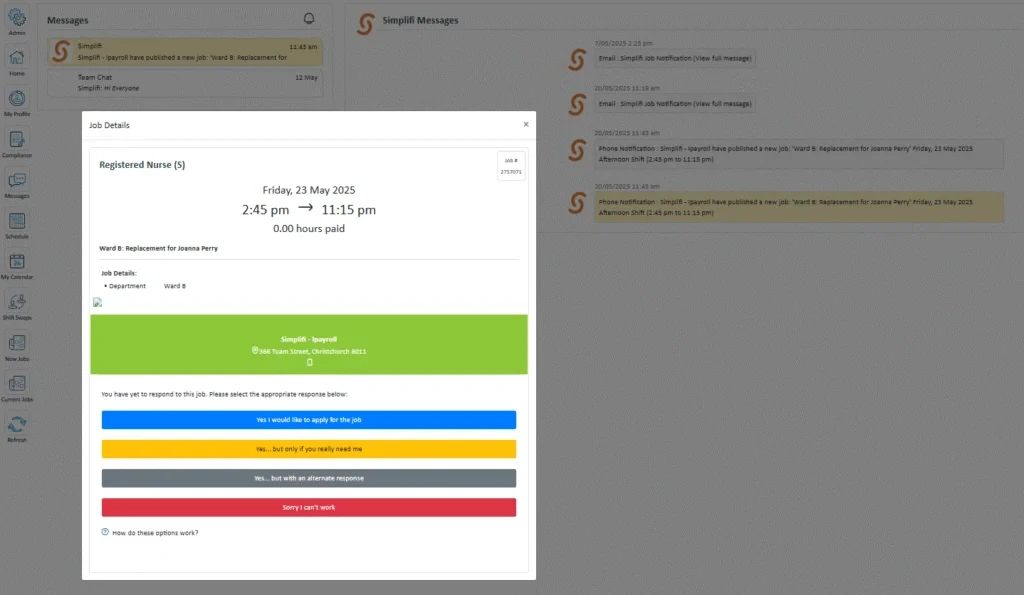Image resolution: width=1024 pixels, height=595 pixels.
Task: Go to Home in the sidebar
Action: point(17,58)
